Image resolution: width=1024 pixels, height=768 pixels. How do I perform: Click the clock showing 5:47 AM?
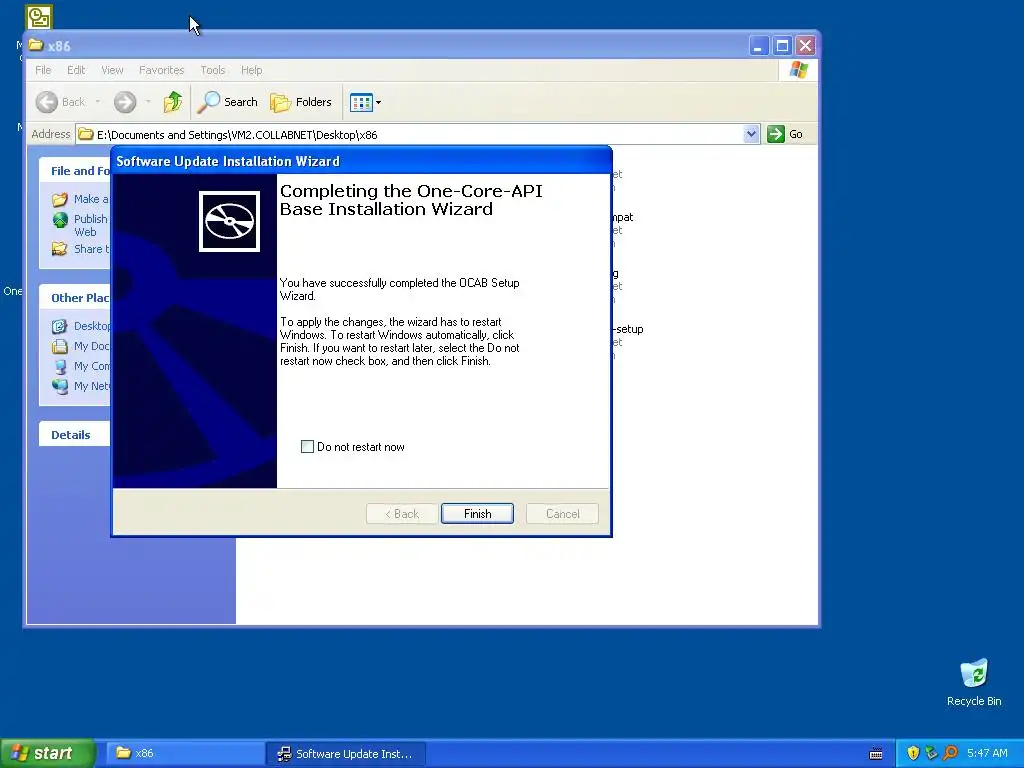click(x=987, y=753)
